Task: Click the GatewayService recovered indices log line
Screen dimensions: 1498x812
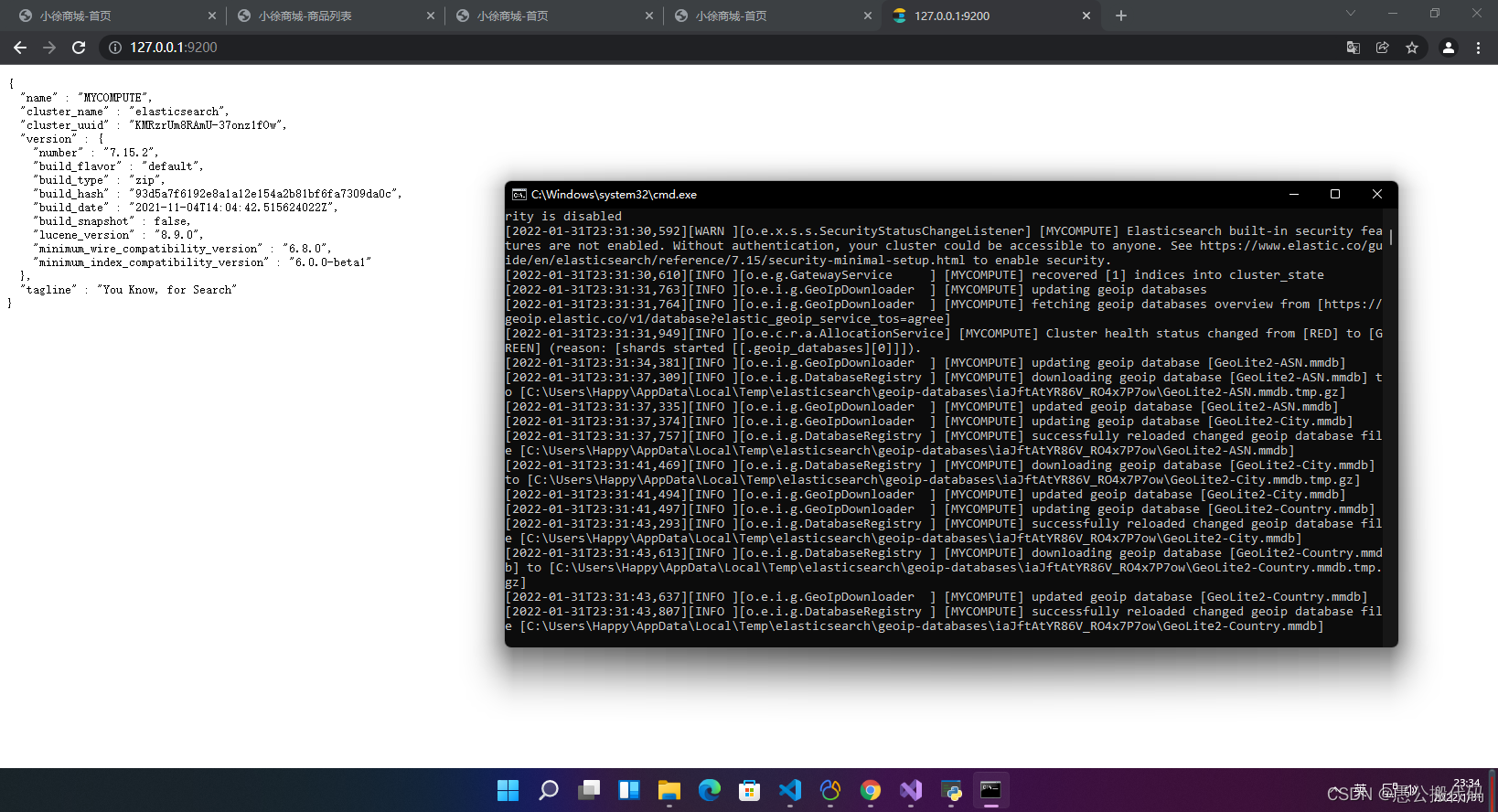Action: 915,275
